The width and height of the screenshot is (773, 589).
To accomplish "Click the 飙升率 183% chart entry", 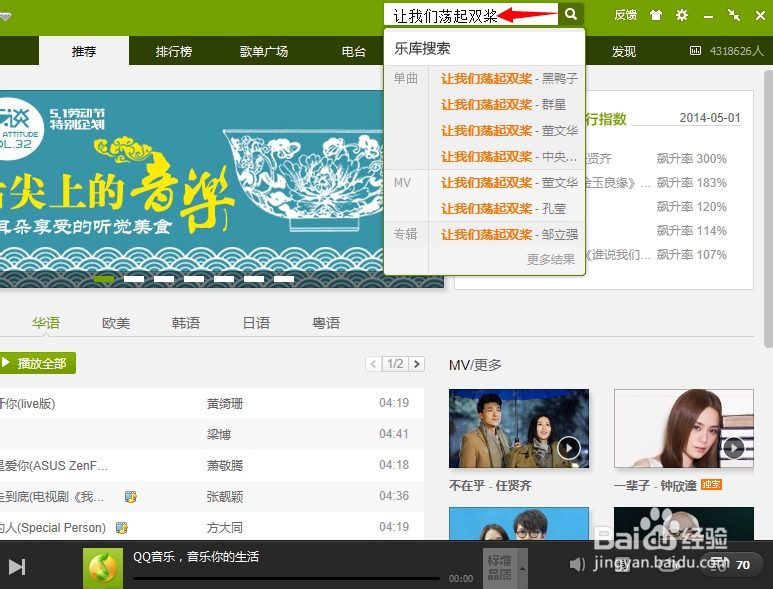I will tap(692, 183).
